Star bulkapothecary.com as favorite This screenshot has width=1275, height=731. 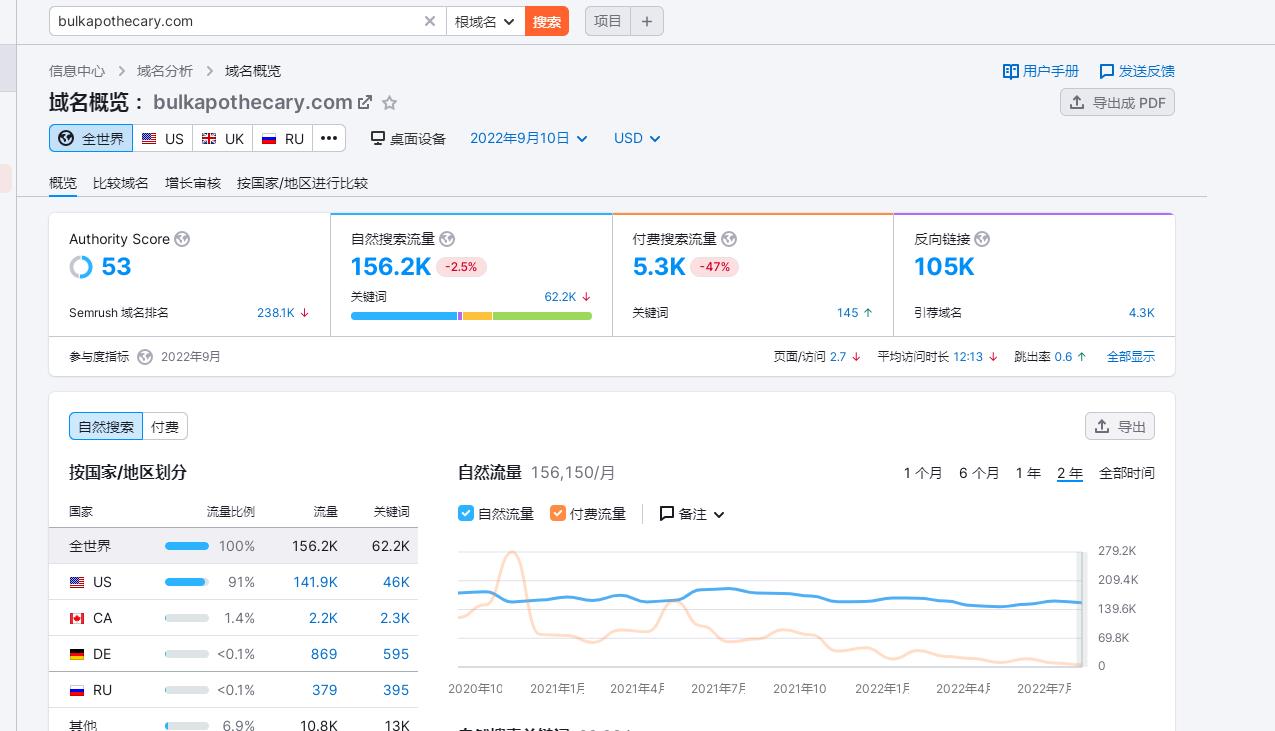(390, 102)
